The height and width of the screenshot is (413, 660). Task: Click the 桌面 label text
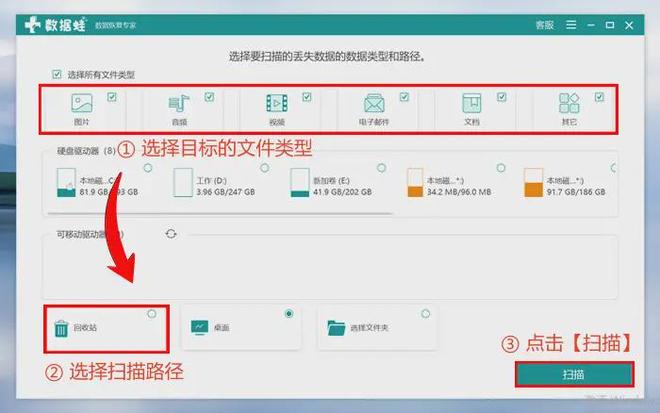point(221,328)
